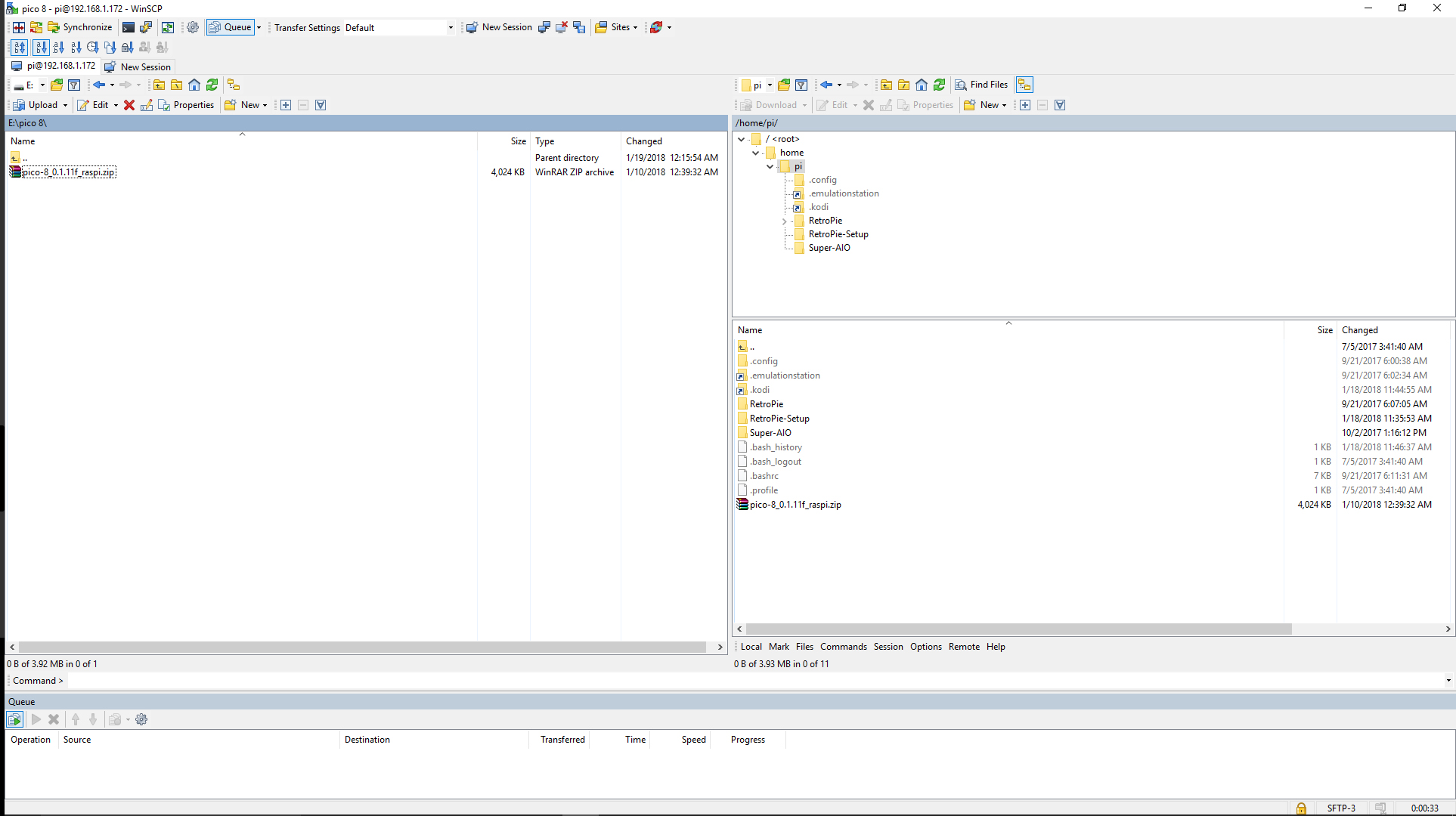Viewport: 1456px width, 816px height.
Task: Sort files by attributes lock icon
Action: tap(128, 47)
